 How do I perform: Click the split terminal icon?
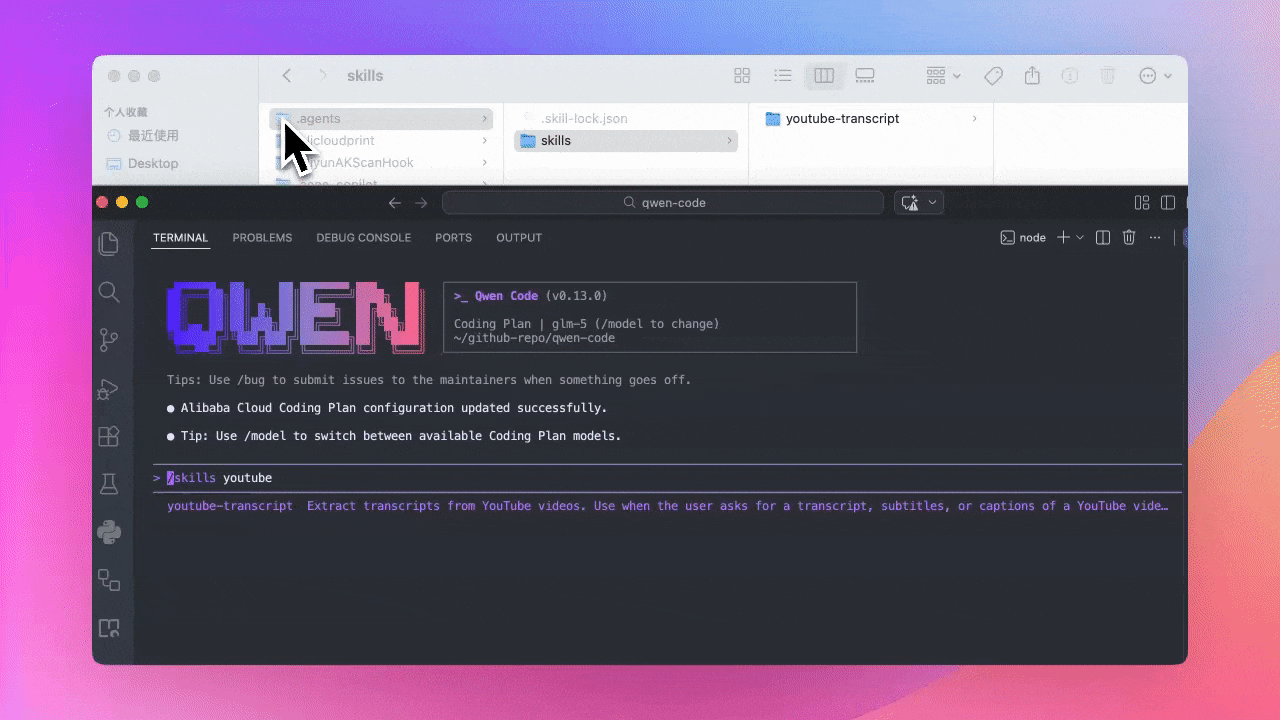coord(1103,238)
